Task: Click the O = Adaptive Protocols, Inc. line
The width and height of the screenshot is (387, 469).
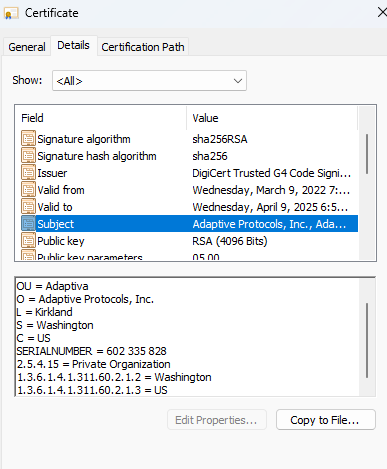Action: point(85,299)
